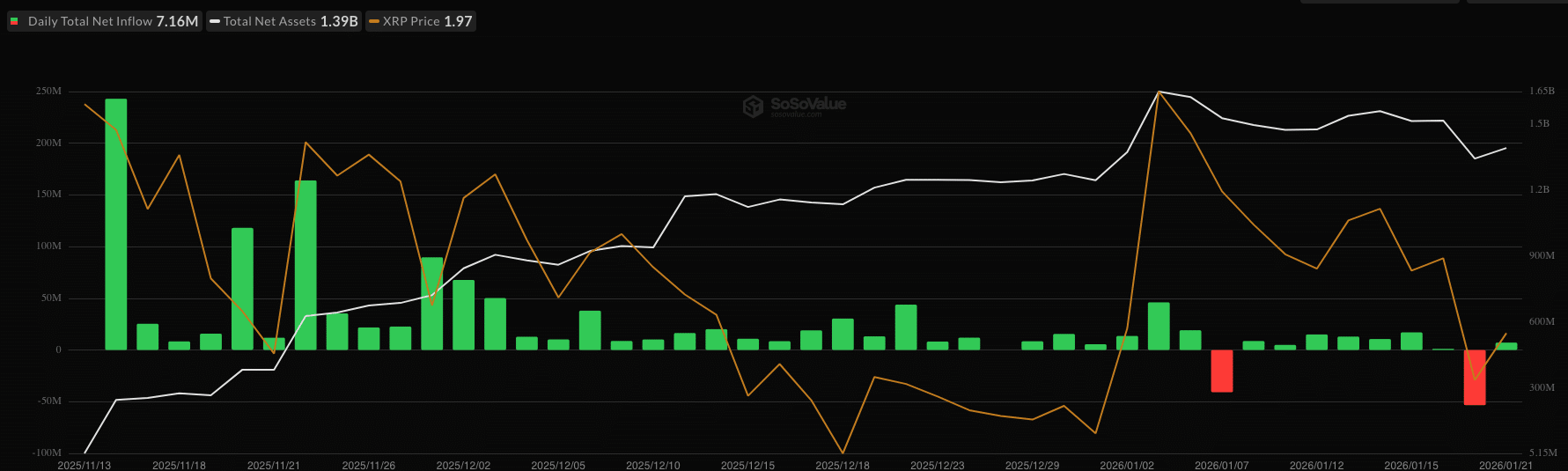Image resolution: width=1568 pixels, height=471 pixels.
Task: Click the -50M left axis label
Action: point(49,401)
